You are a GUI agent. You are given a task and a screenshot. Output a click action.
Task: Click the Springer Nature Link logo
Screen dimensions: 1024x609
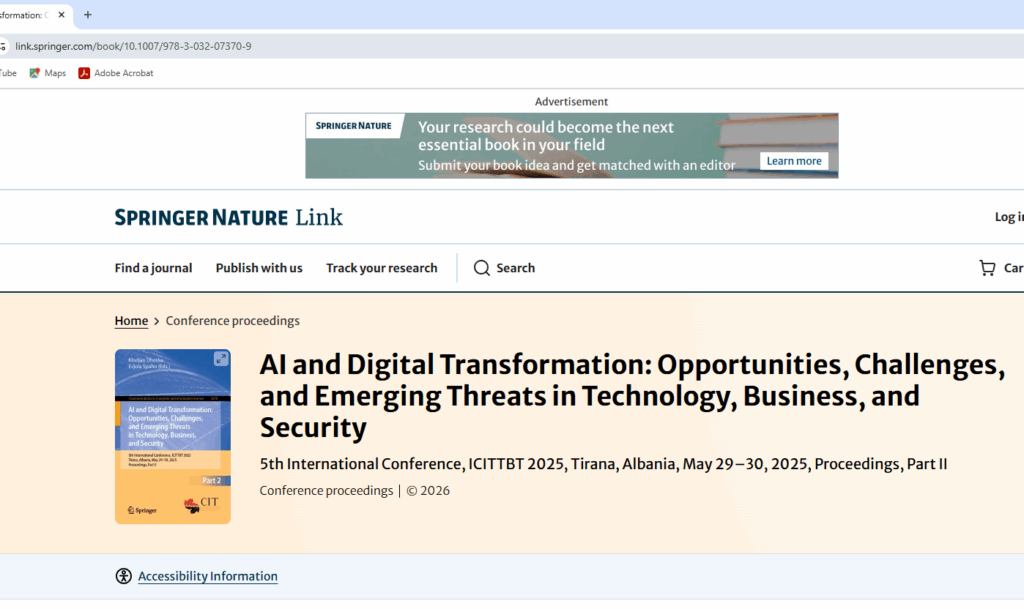point(228,217)
